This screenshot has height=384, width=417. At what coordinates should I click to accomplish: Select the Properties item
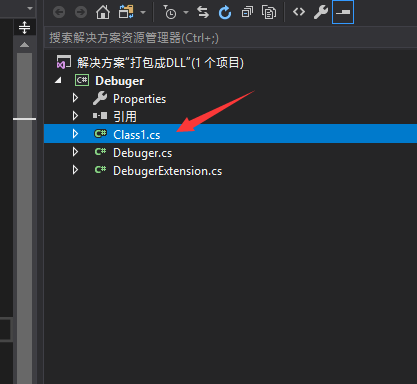tap(139, 99)
